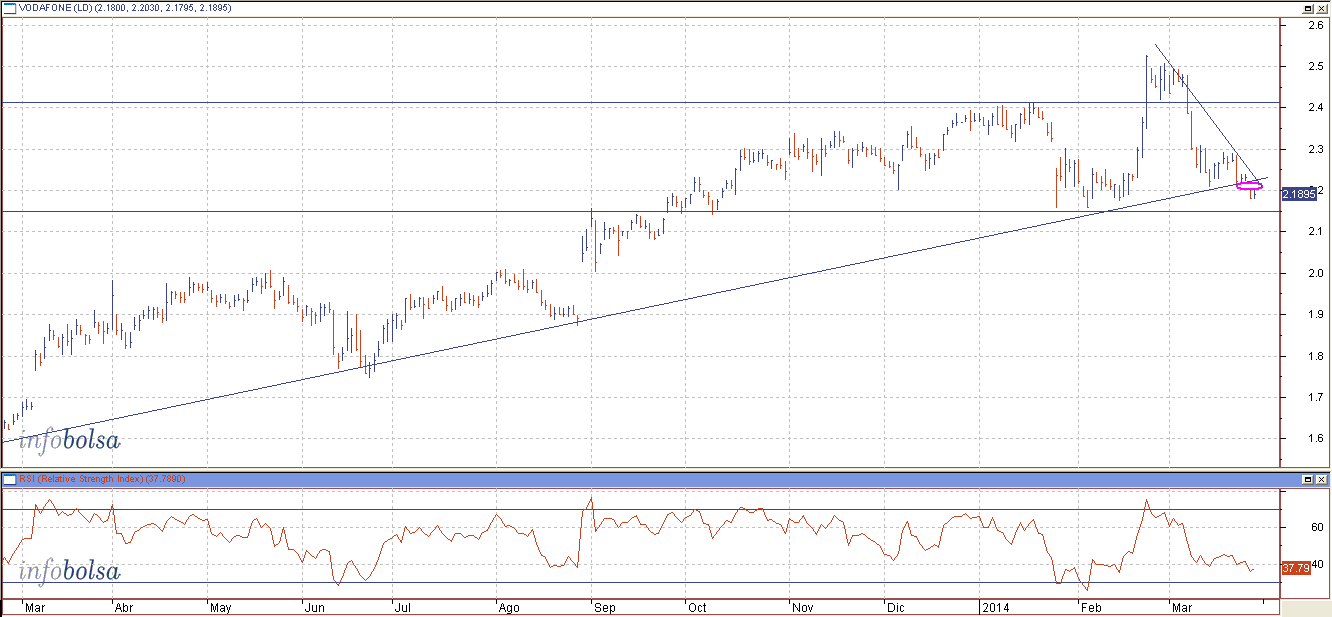Click the 2.1 price axis label
This screenshot has height=617, width=1332.
click(x=1317, y=232)
